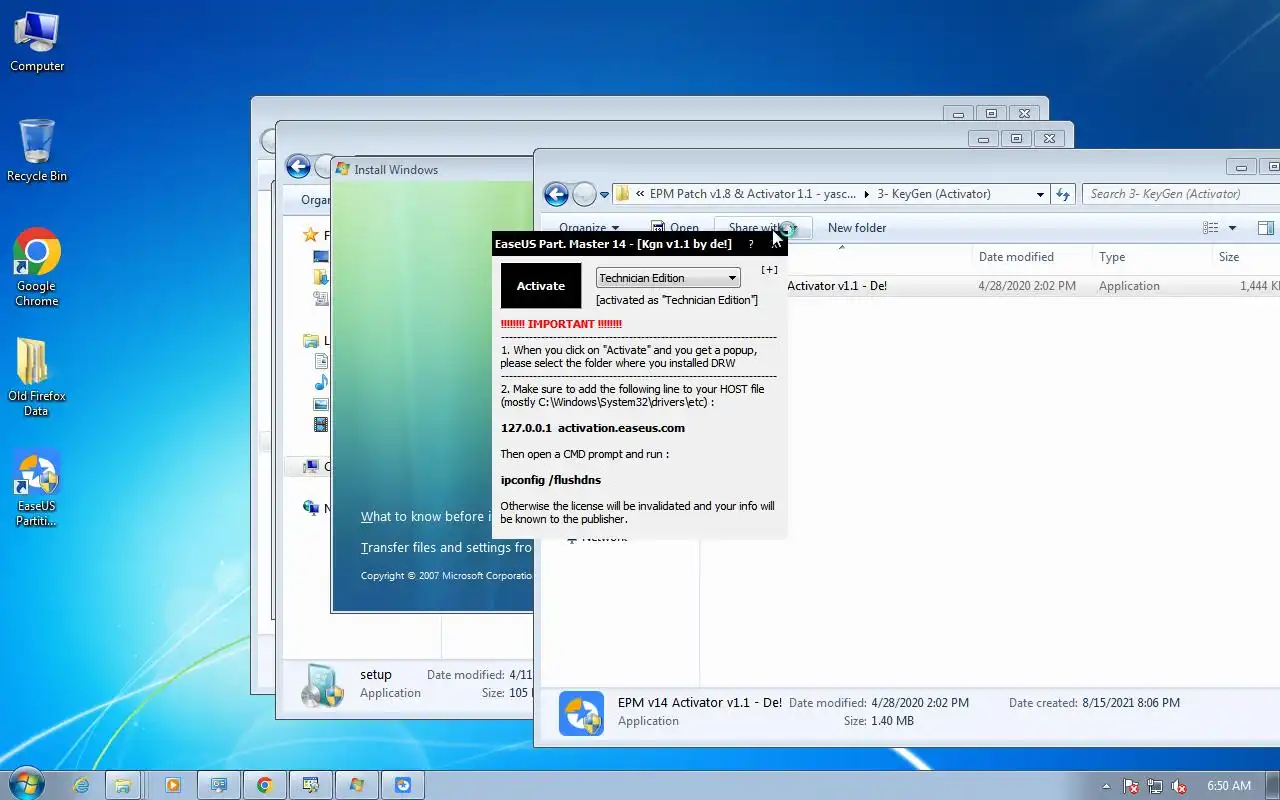Open the Recycle Bin desktop icon
The height and width of the screenshot is (800, 1280).
37,151
